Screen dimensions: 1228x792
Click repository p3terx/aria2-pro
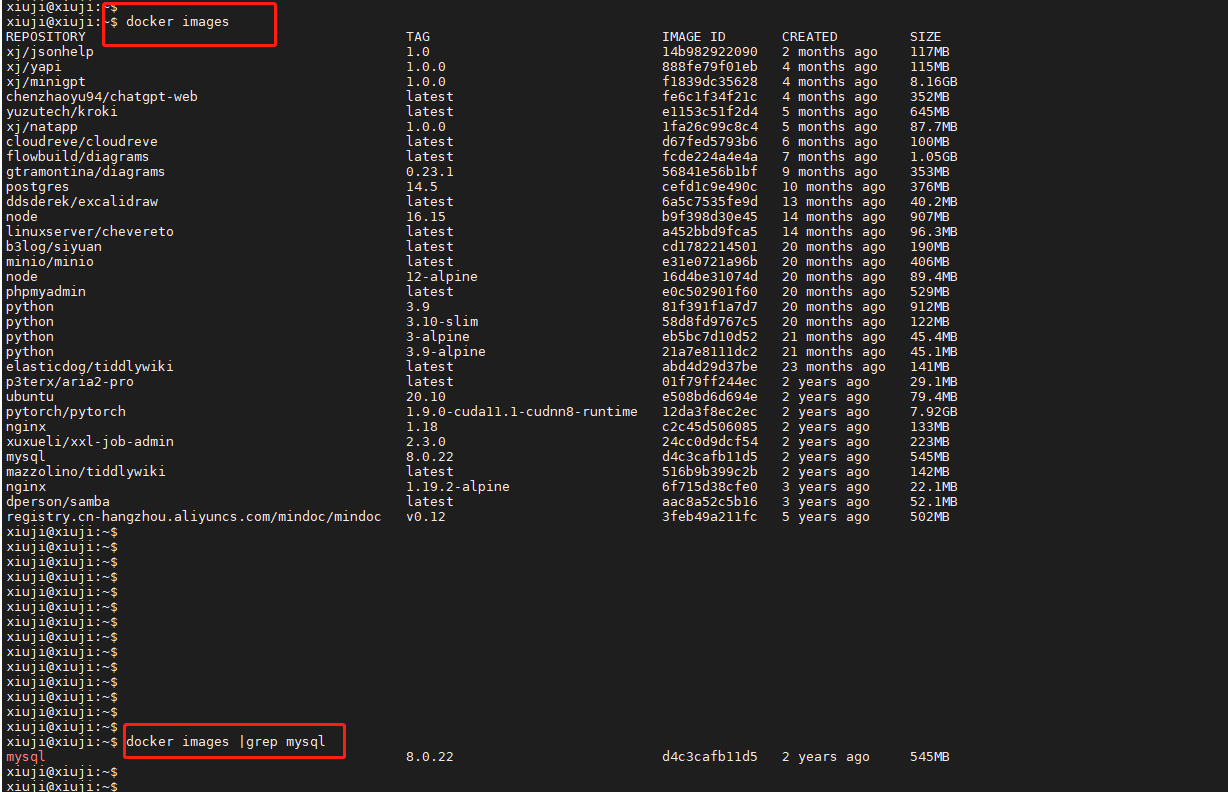(70, 381)
